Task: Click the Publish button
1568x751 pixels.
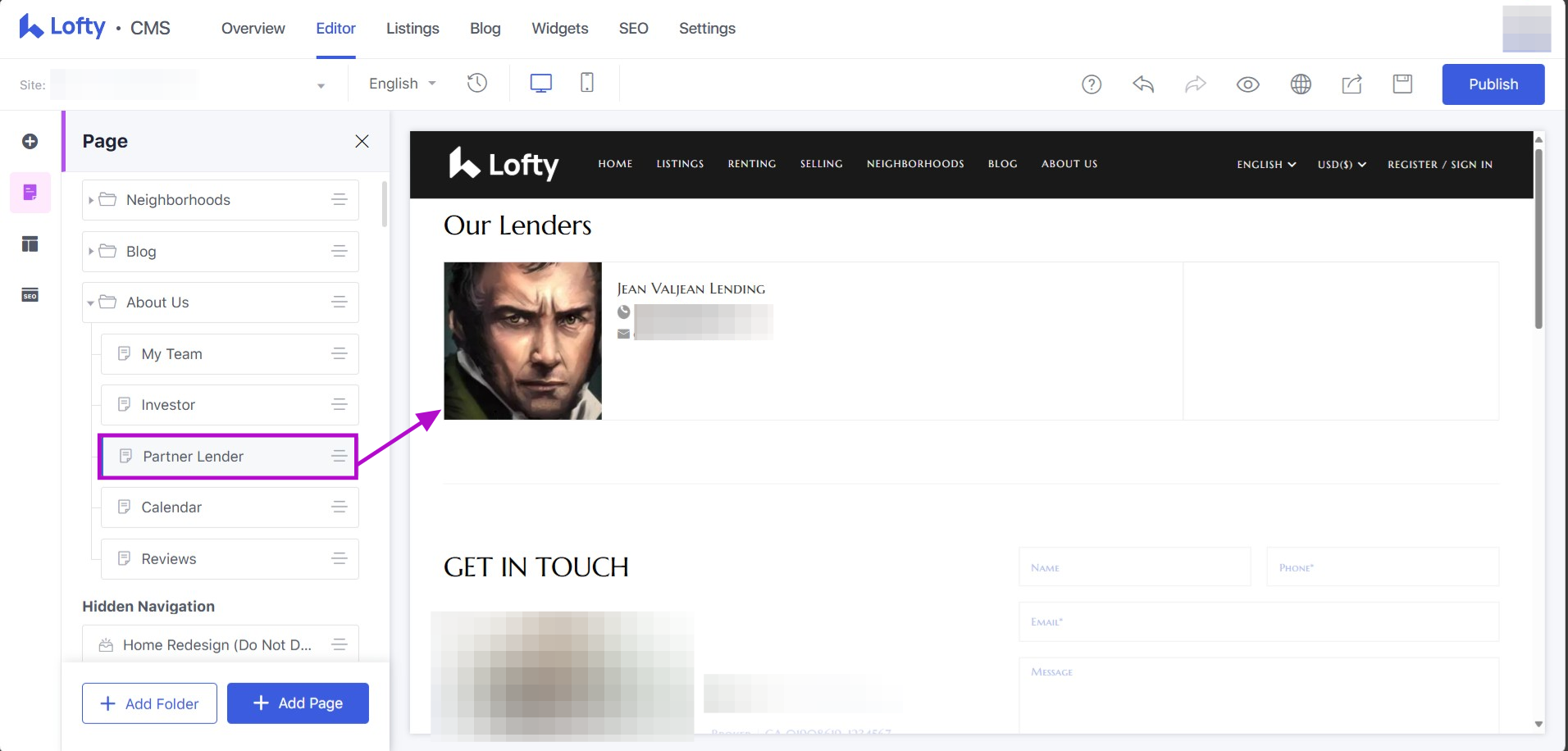Action: (x=1493, y=84)
